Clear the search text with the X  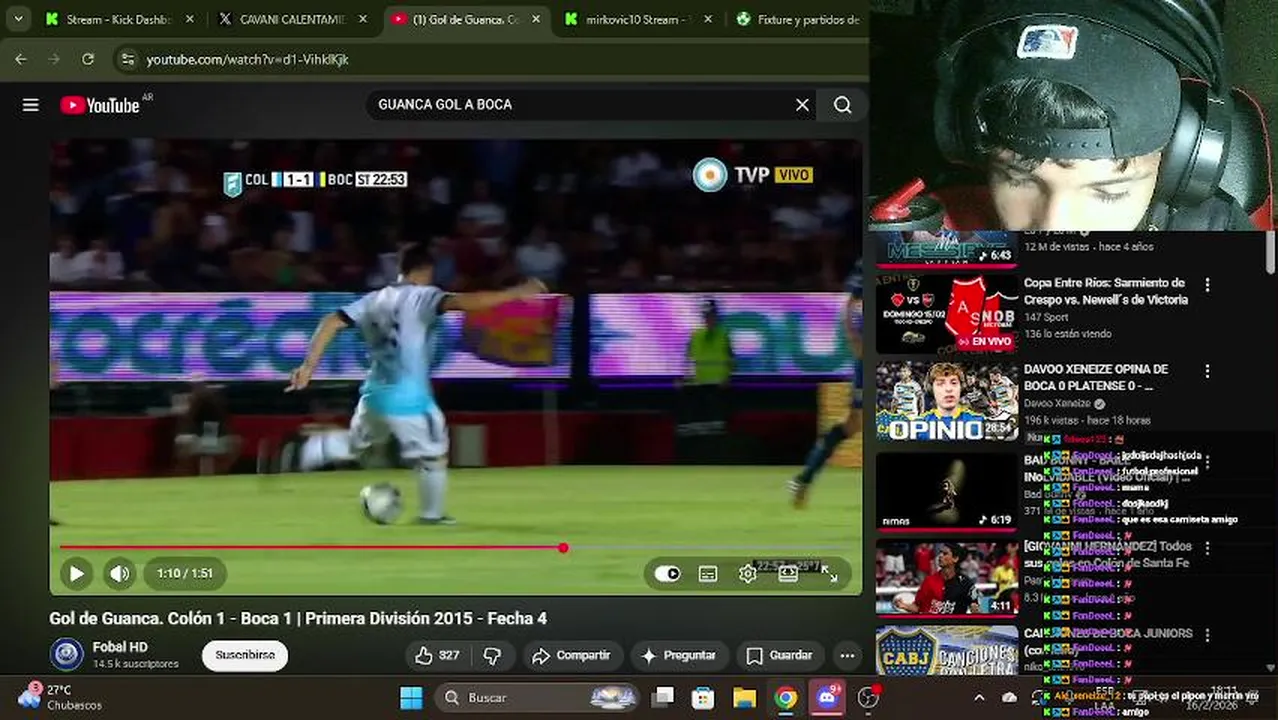[802, 105]
